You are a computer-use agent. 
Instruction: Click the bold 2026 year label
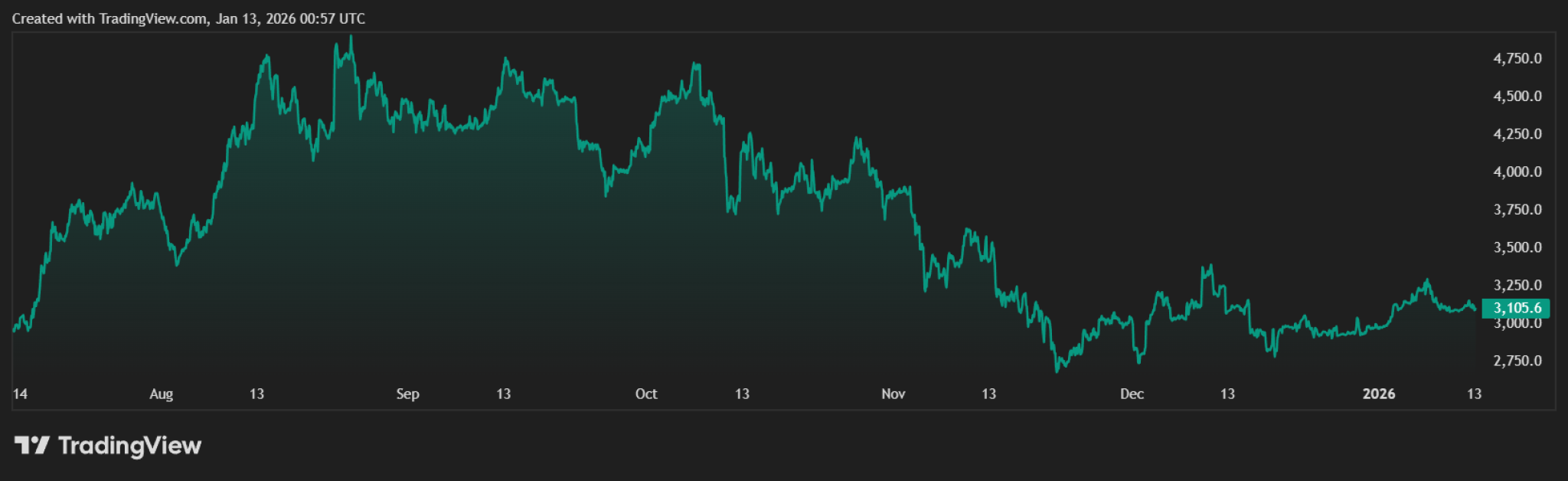coord(1378,394)
